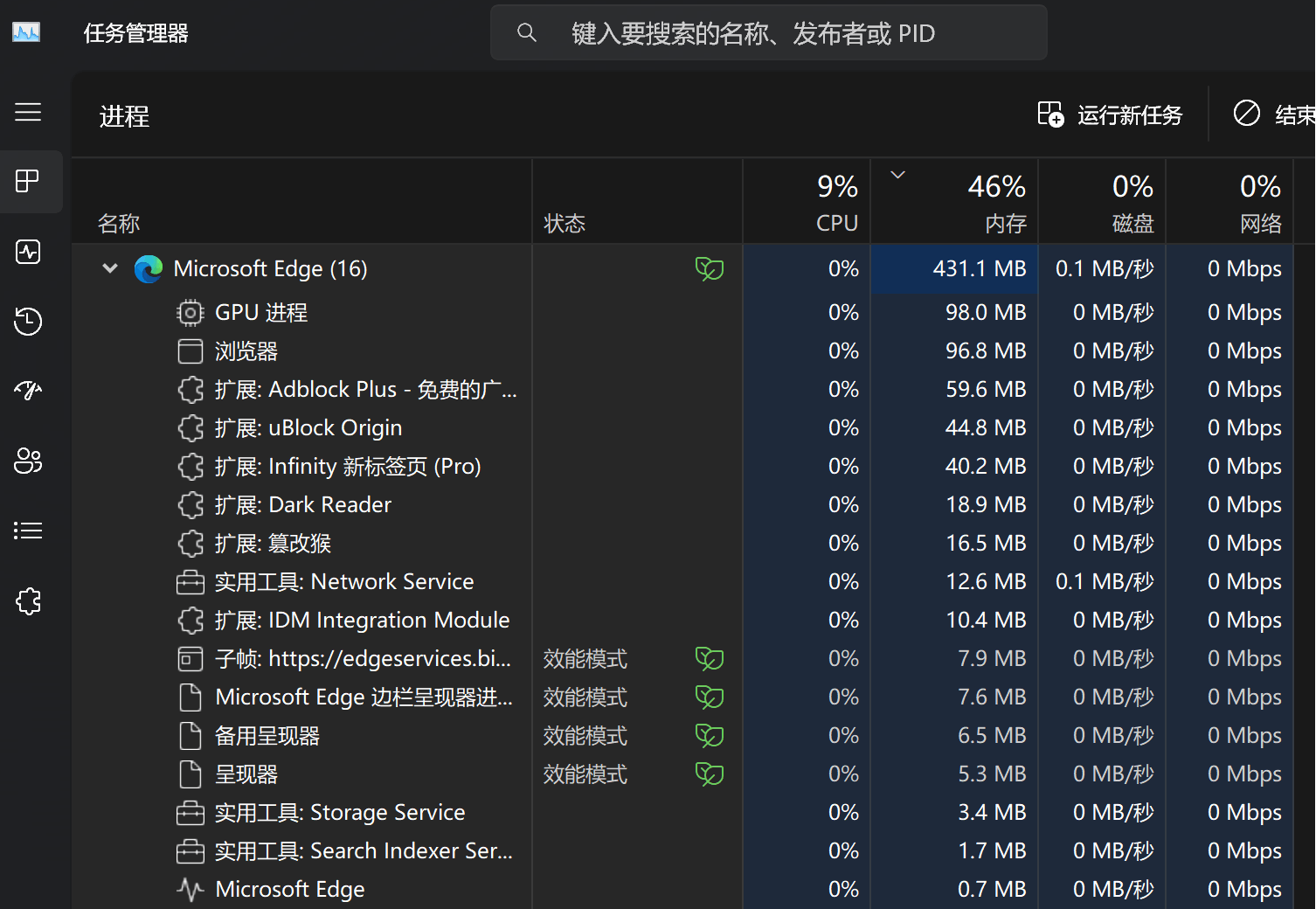1316x909 pixels.
Task: Click the Microsoft Edge logo icon
Action: click(149, 269)
